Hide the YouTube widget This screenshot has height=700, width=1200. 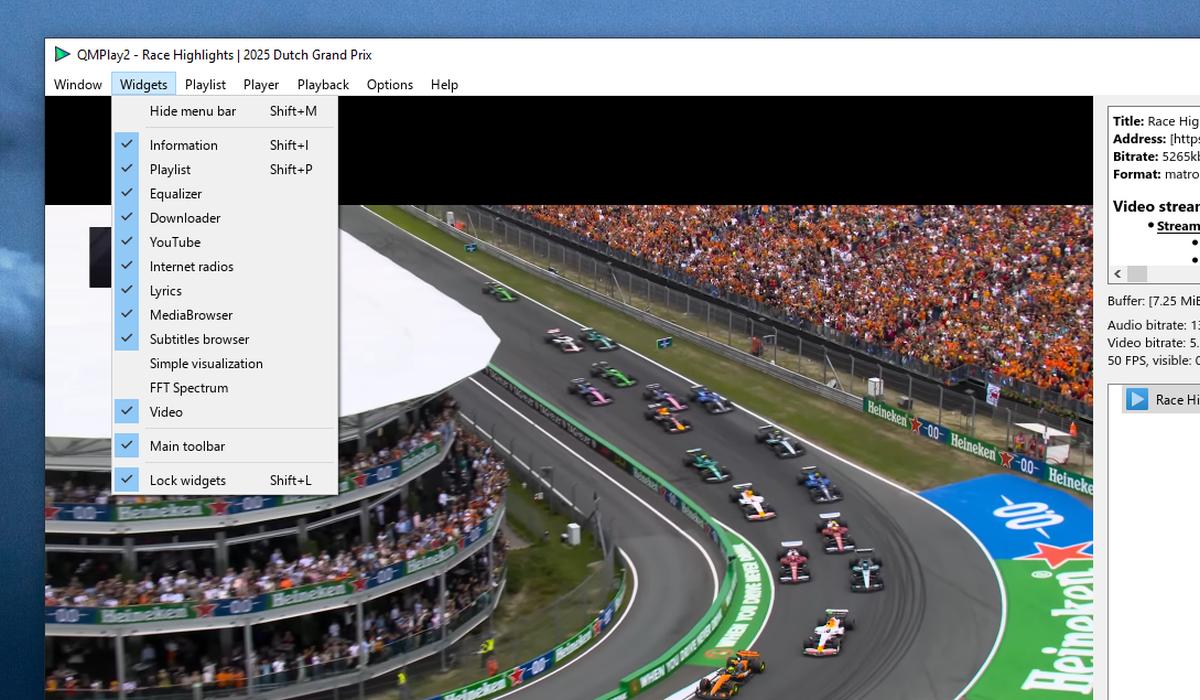[177, 241]
